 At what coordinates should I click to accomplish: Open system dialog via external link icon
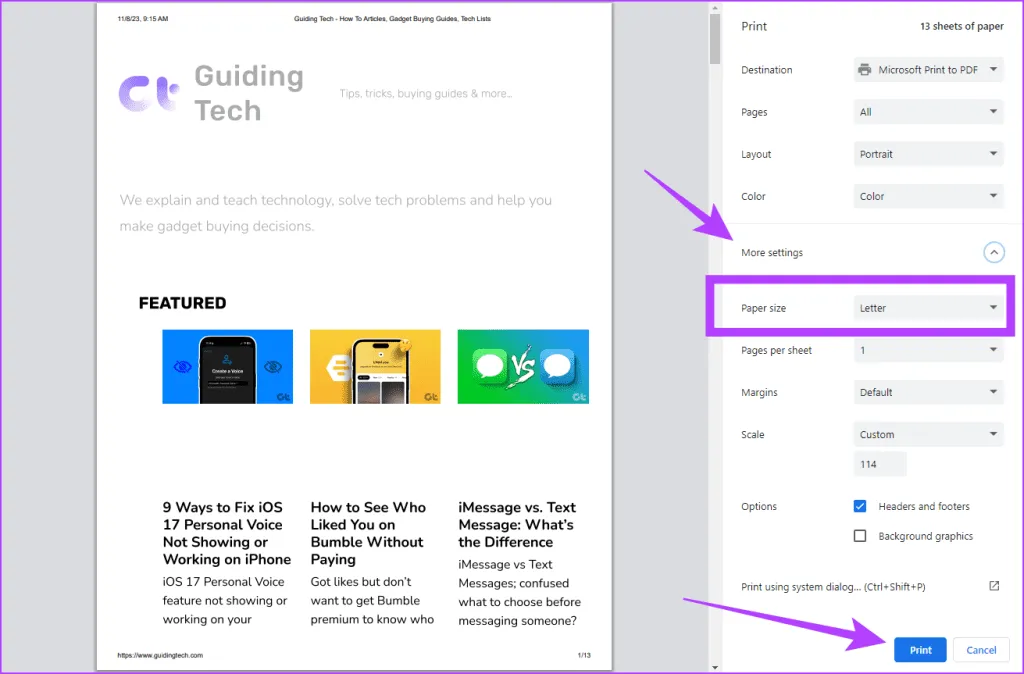[993, 586]
